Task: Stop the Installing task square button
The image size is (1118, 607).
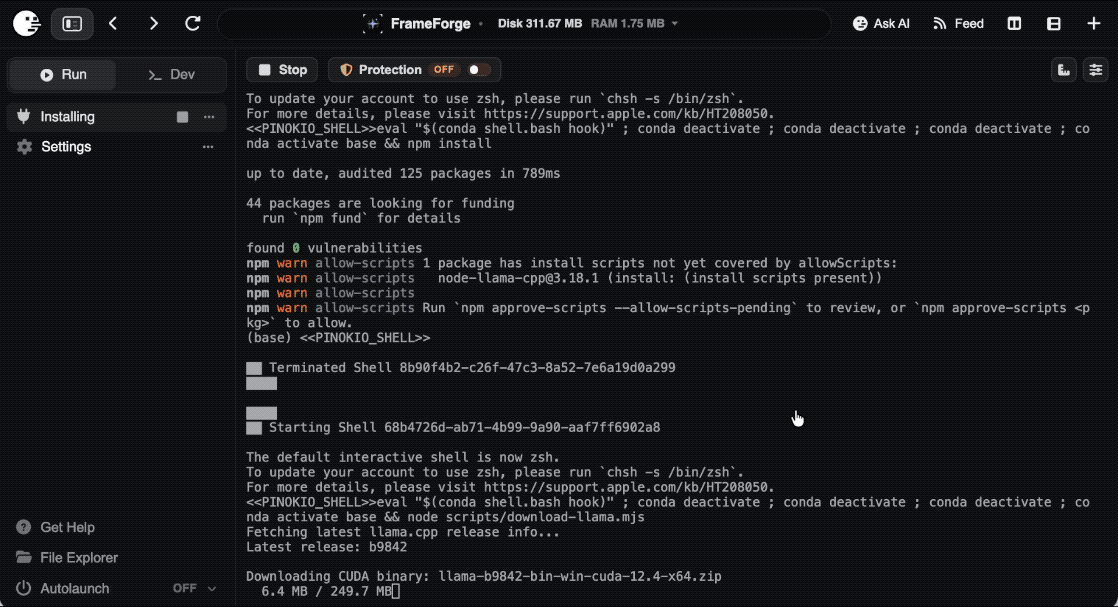Action: pos(183,117)
